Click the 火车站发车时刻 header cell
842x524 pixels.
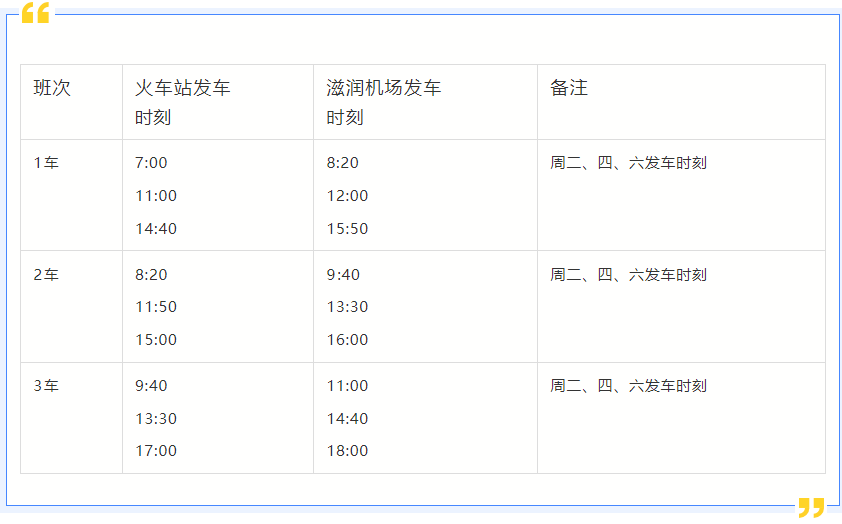point(183,102)
